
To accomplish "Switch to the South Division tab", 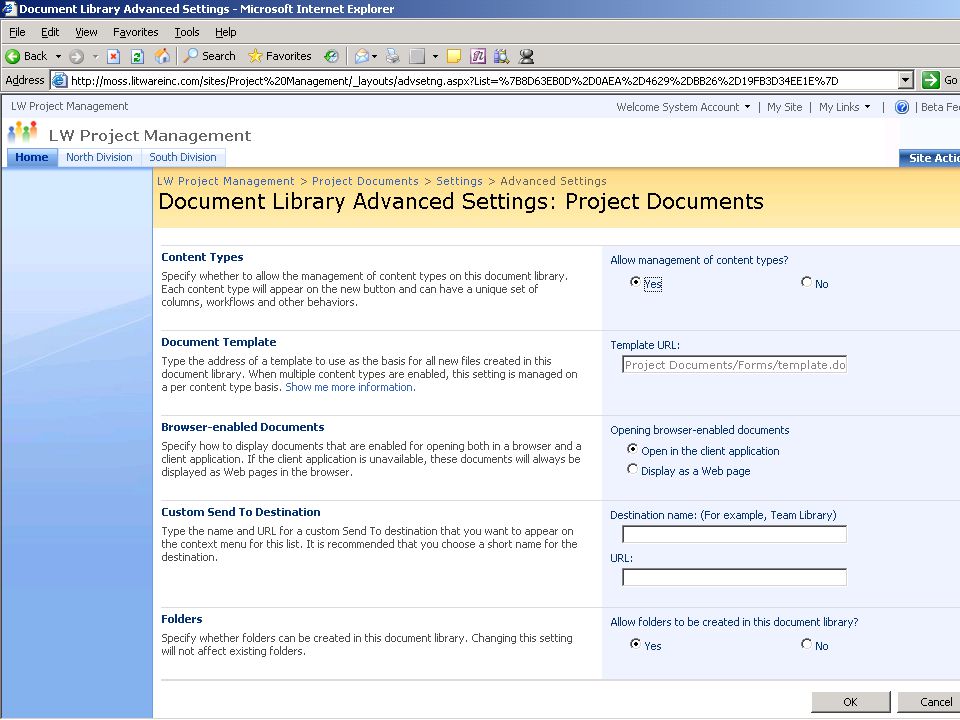I will [183, 157].
